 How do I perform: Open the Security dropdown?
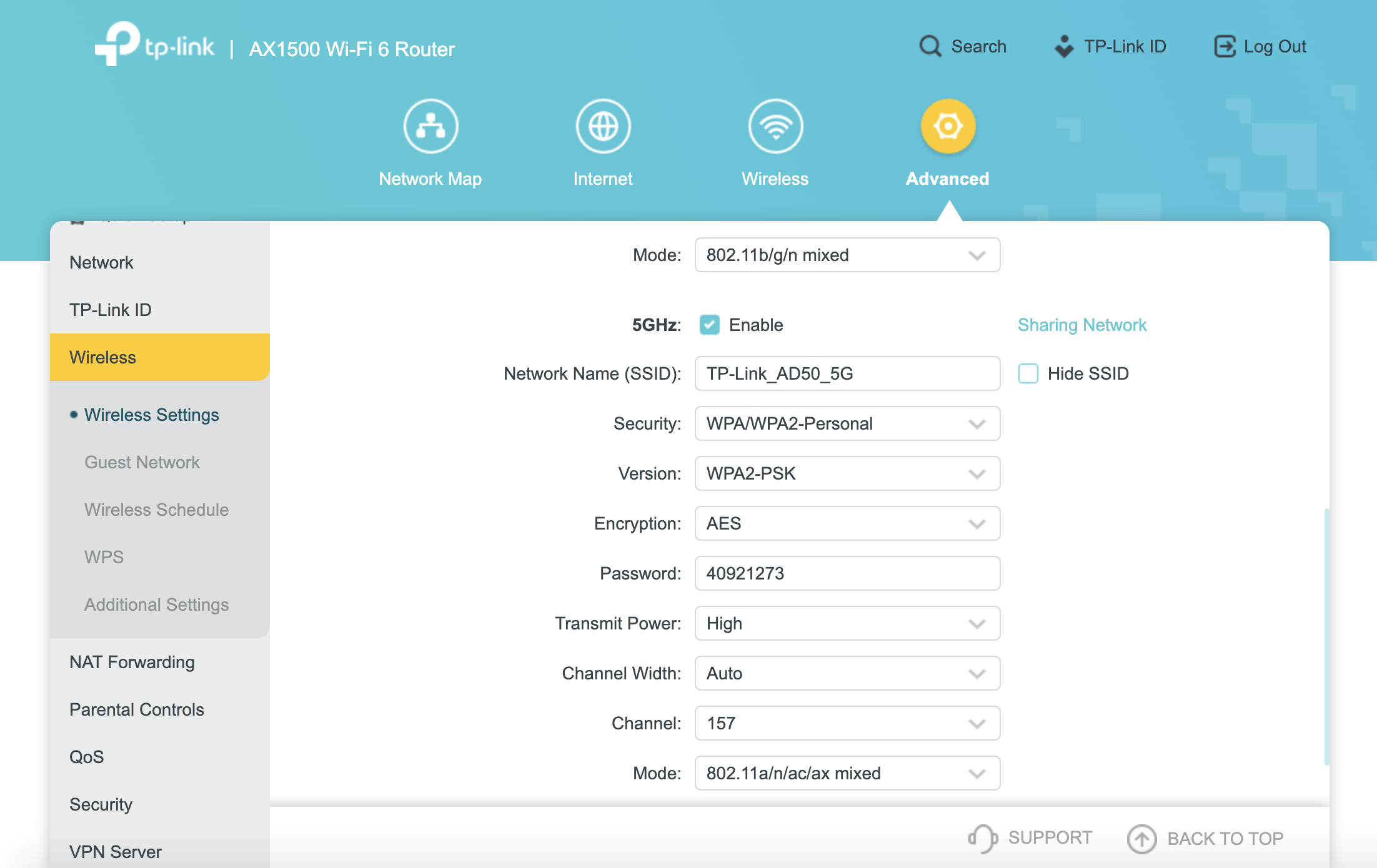tap(847, 423)
